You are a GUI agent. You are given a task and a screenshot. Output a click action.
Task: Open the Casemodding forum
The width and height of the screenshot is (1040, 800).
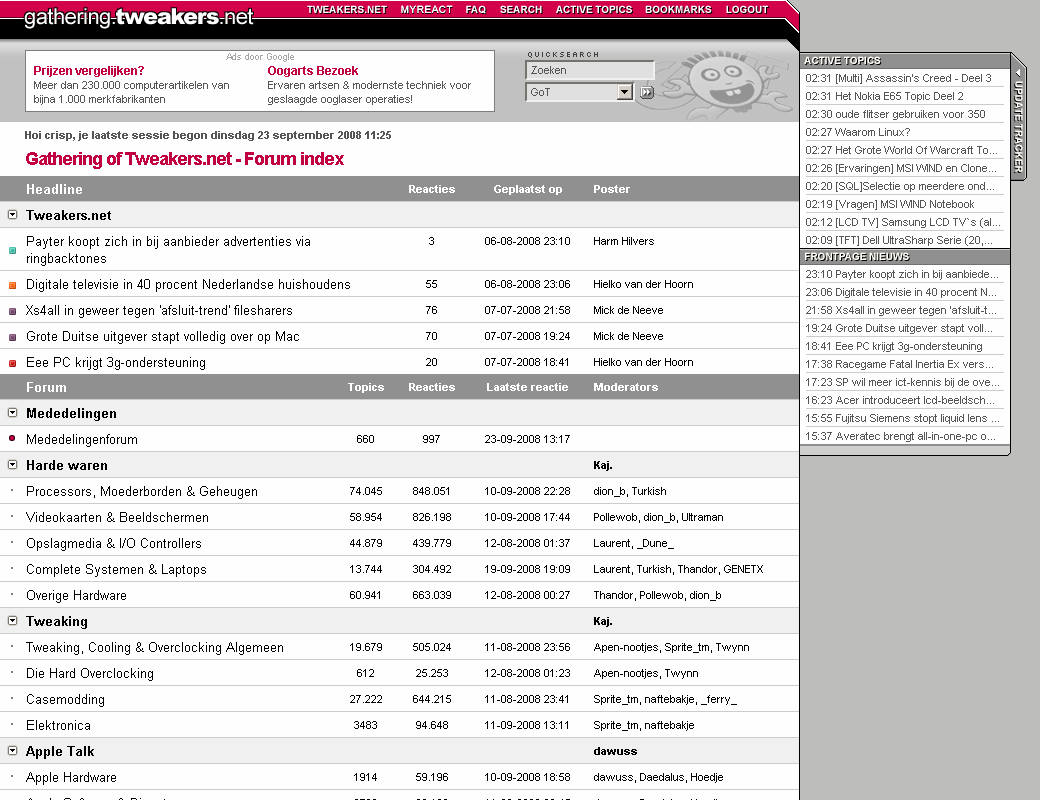click(65, 699)
